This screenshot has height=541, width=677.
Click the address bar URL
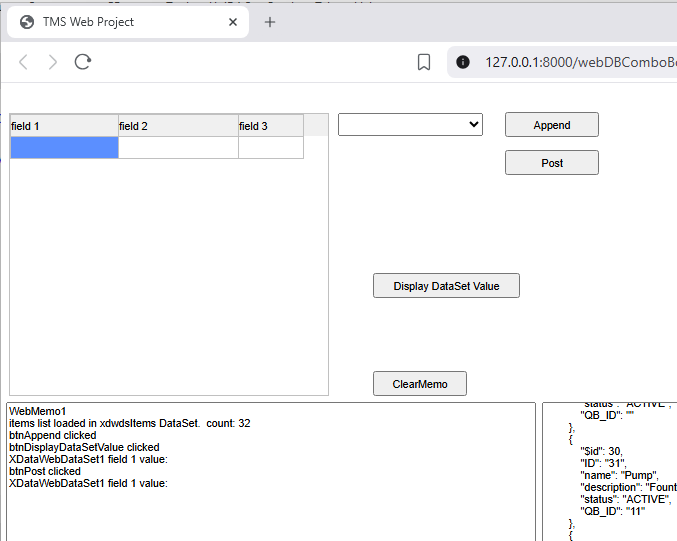(580, 62)
